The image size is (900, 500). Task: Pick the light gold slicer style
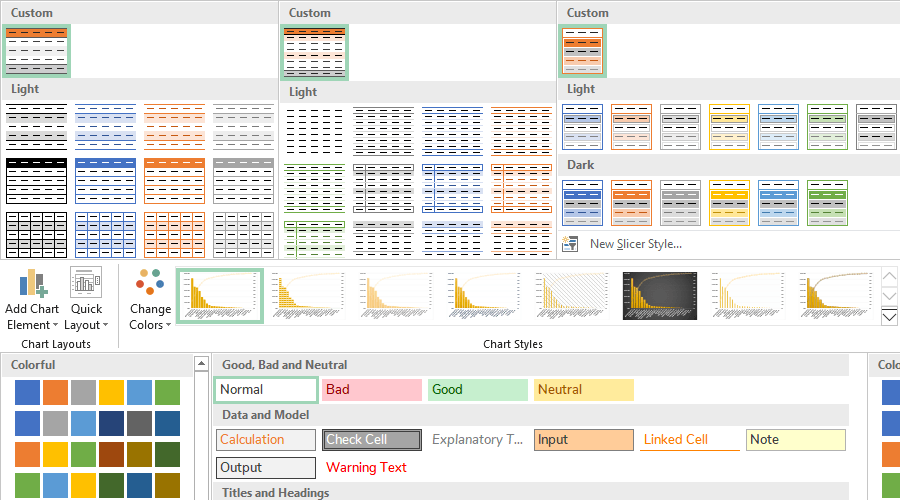[730, 127]
